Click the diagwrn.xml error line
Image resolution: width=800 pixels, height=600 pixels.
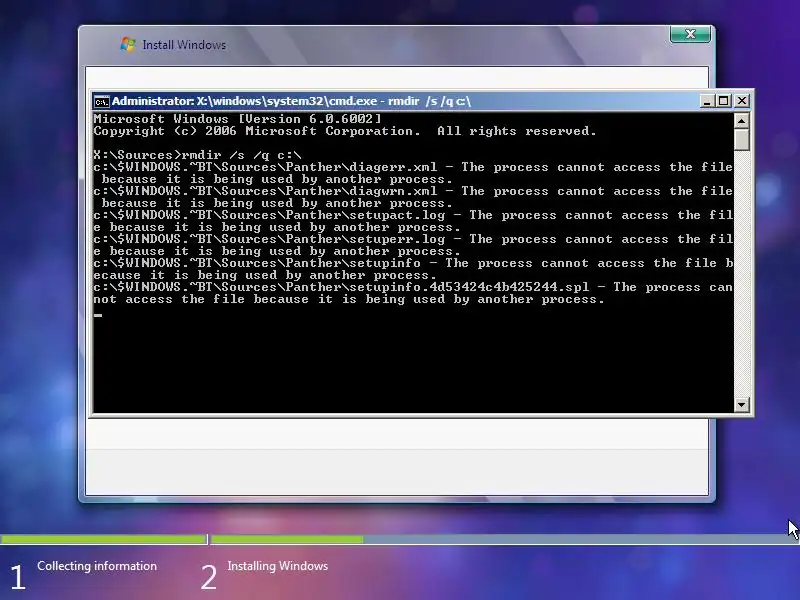[413, 197]
